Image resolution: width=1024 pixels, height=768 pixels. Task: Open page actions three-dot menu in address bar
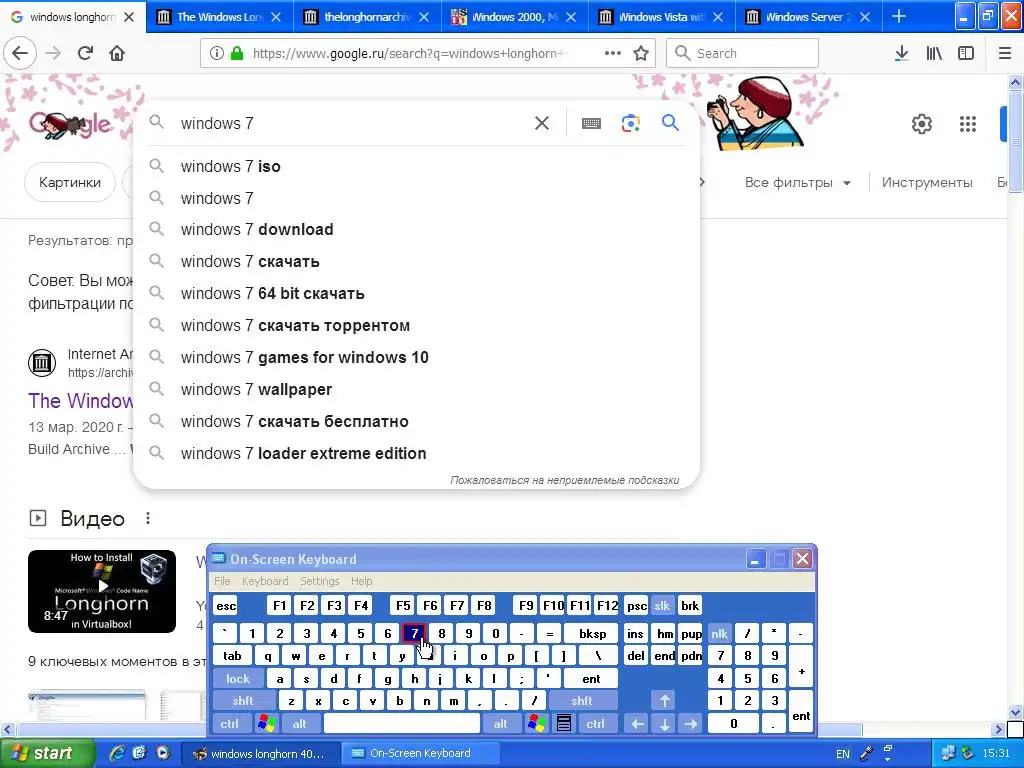tap(613, 53)
